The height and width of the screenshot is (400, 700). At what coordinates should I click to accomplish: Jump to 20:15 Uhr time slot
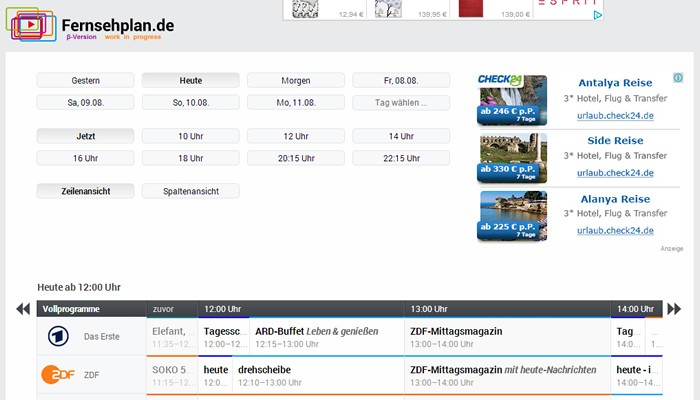click(296, 158)
